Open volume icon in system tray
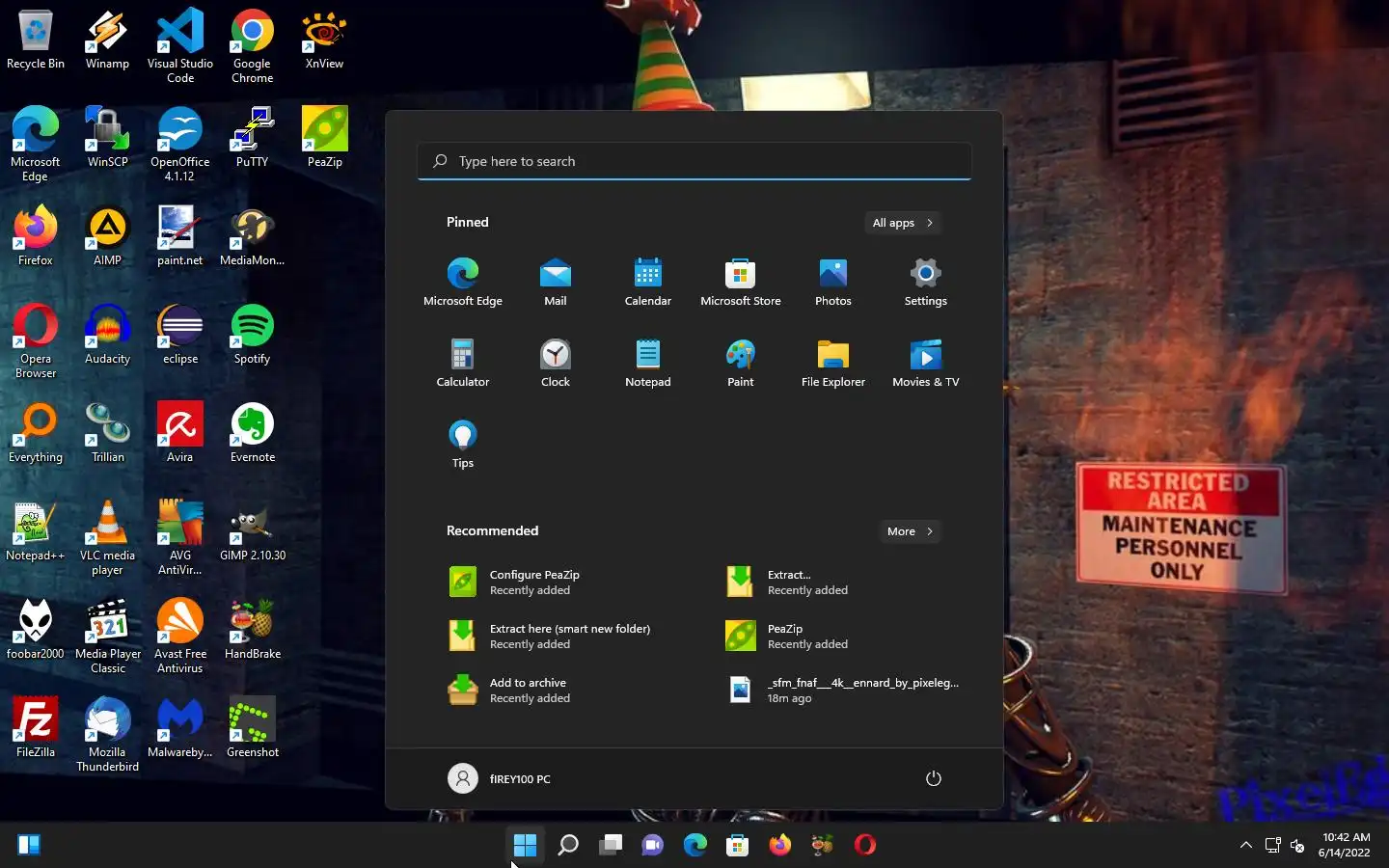The image size is (1389, 868). pyautogui.click(x=1297, y=846)
